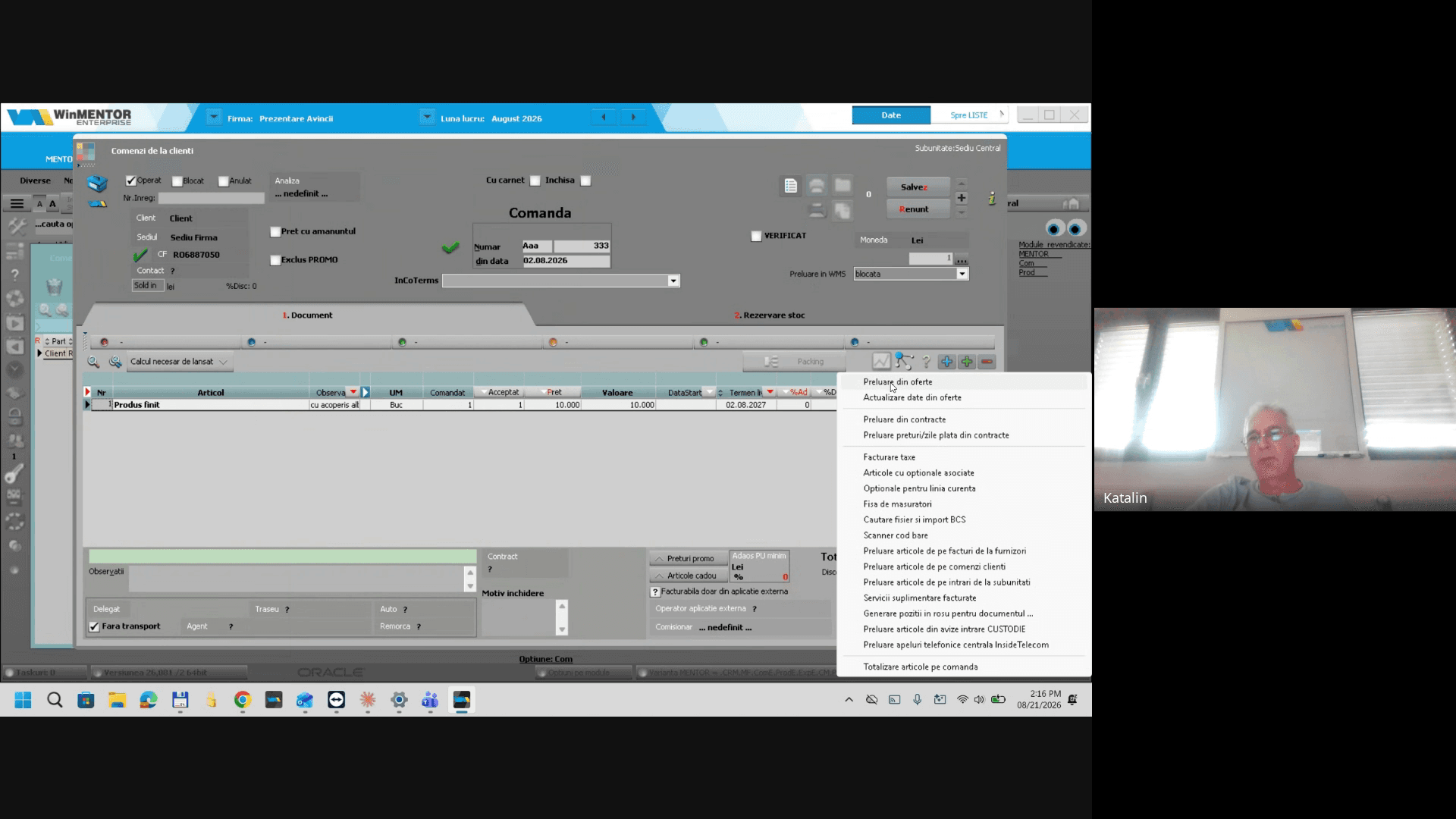Click the green plus insert-line icon
Screen dimensions: 1456x819
point(967,362)
